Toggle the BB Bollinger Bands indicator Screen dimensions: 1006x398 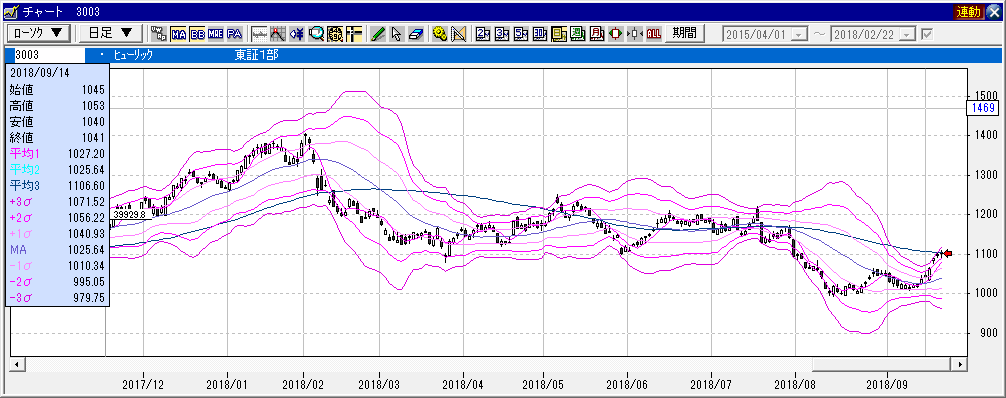pyautogui.click(x=197, y=34)
